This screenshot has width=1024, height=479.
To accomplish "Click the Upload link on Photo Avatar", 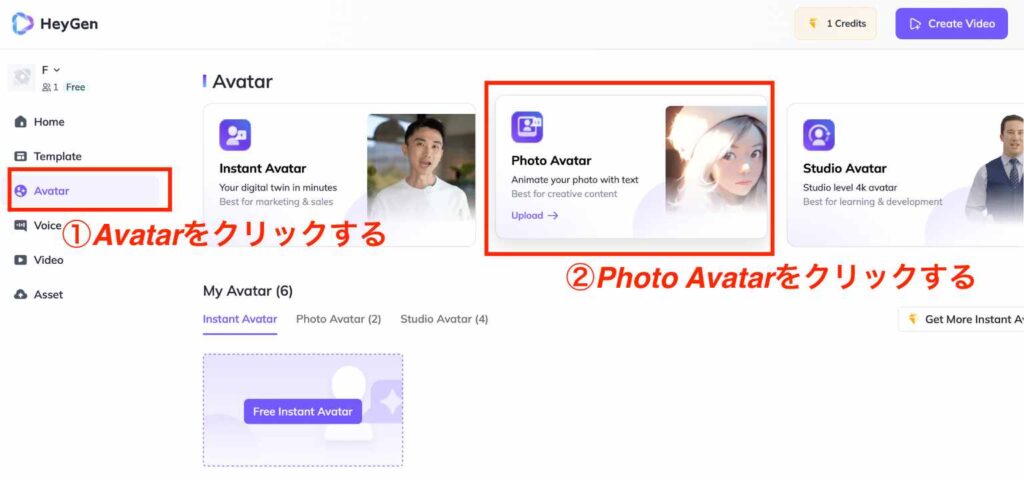I will [x=535, y=215].
